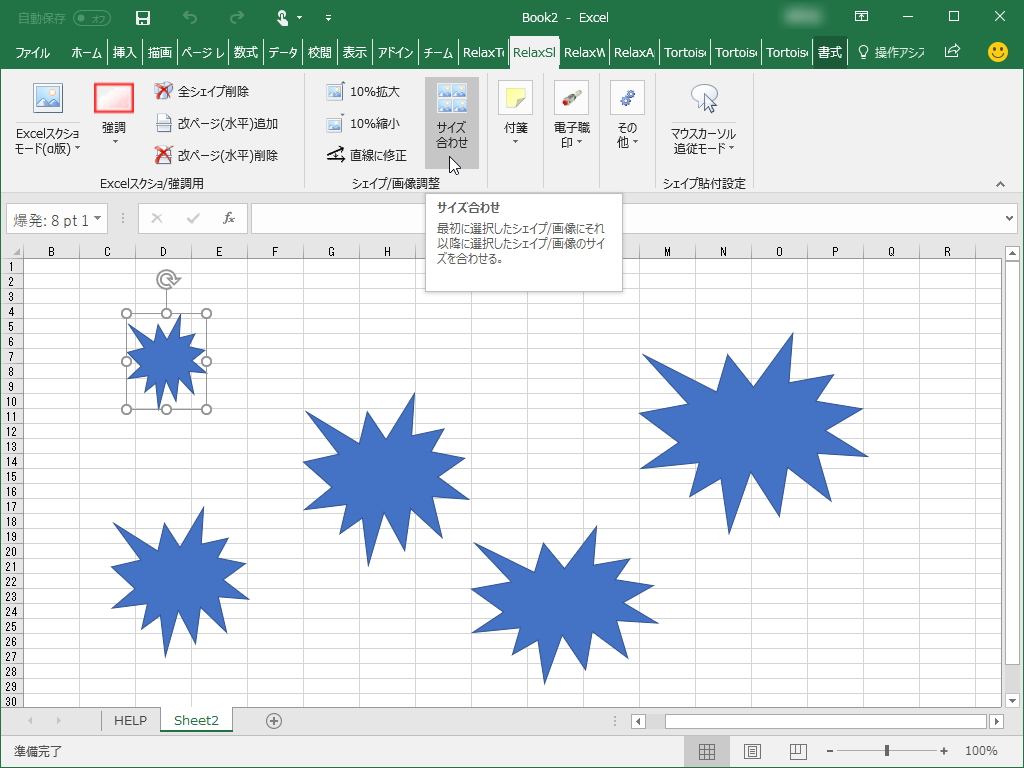Select row 12 header
The image size is (1024, 768).
coord(11,432)
